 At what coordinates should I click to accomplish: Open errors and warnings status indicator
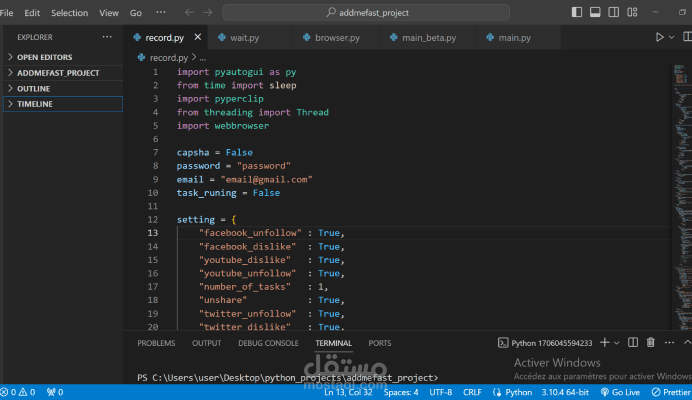pyautogui.click(x=18, y=392)
